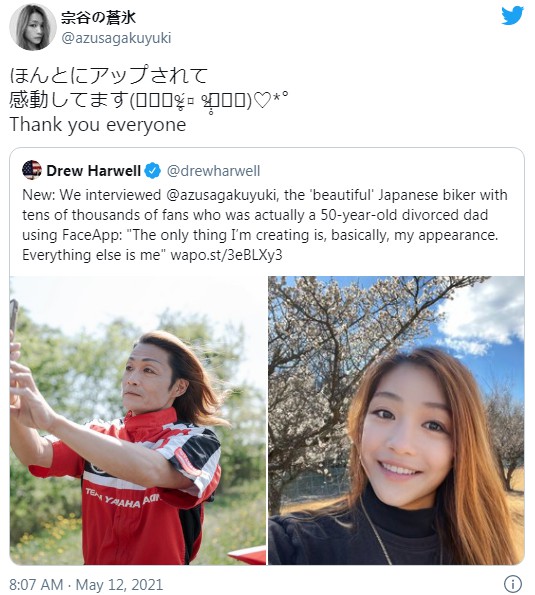The height and width of the screenshot is (595, 535).
Task: Open the @drewharwell handle
Action: pos(214,171)
